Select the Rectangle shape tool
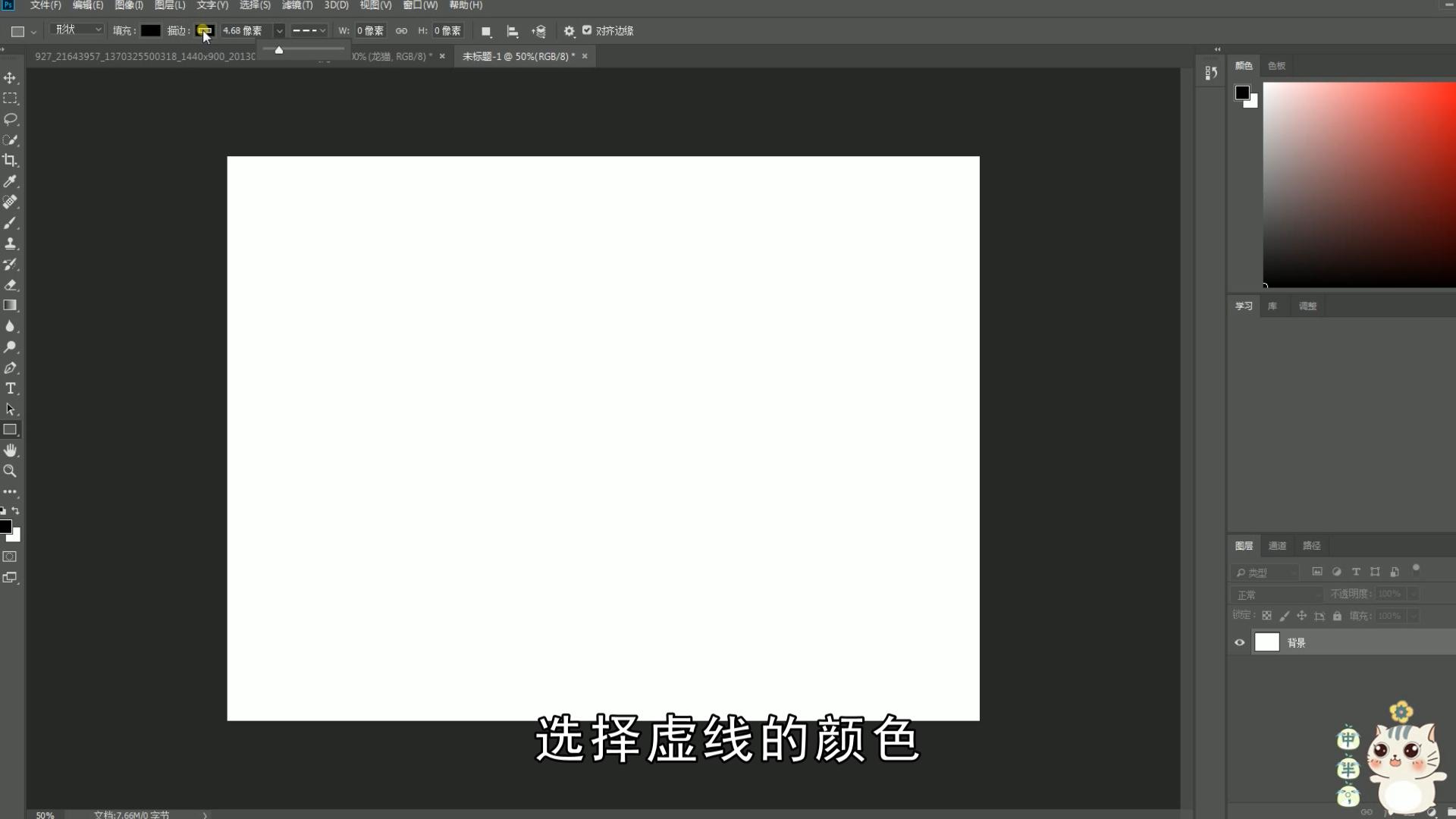The width and height of the screenshot is (1456, 819). tap(10, 430)
